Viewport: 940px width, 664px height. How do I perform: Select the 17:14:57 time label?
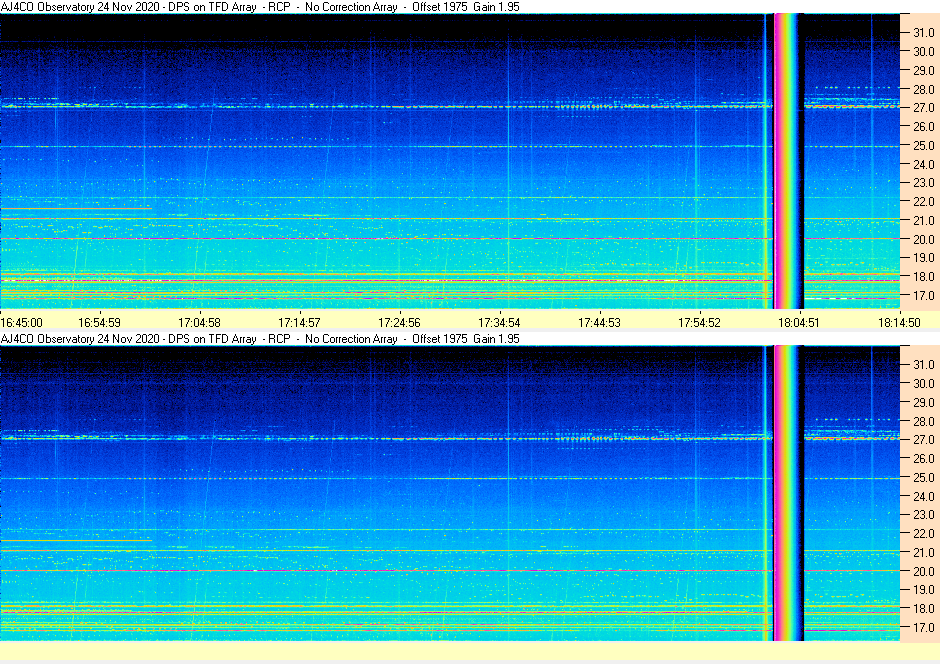tap(299, 322)
